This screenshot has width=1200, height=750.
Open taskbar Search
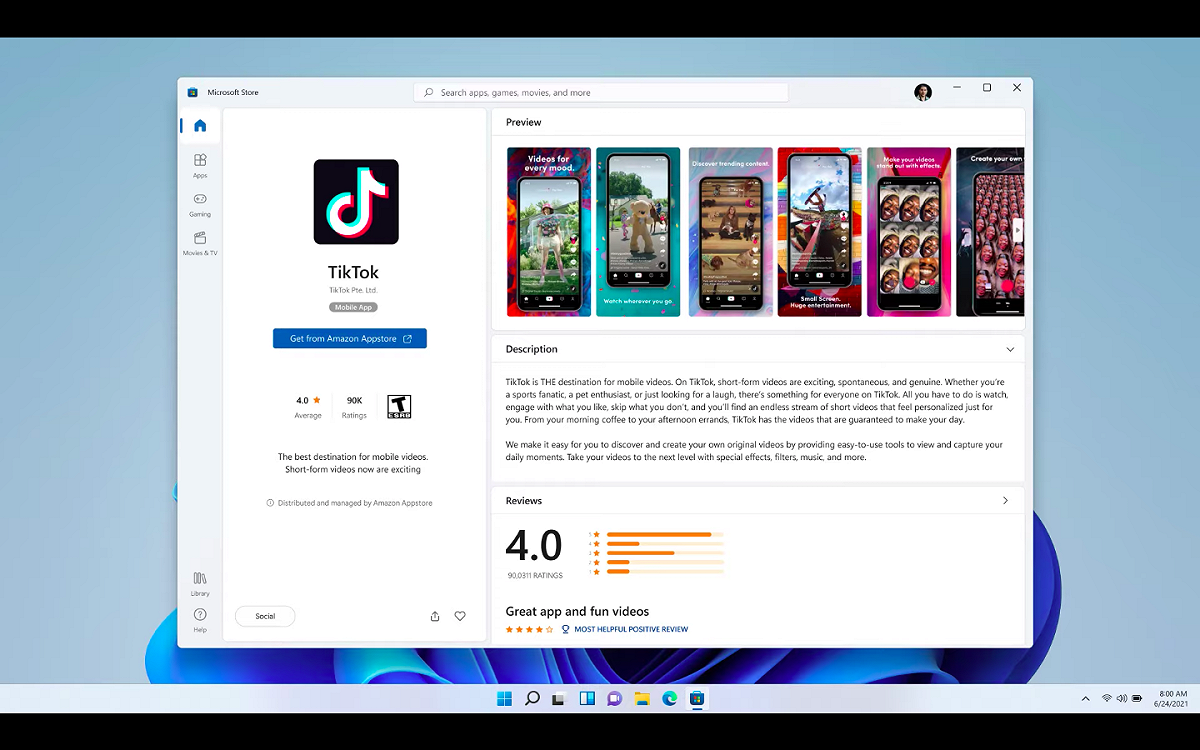[x=532, y=698]
